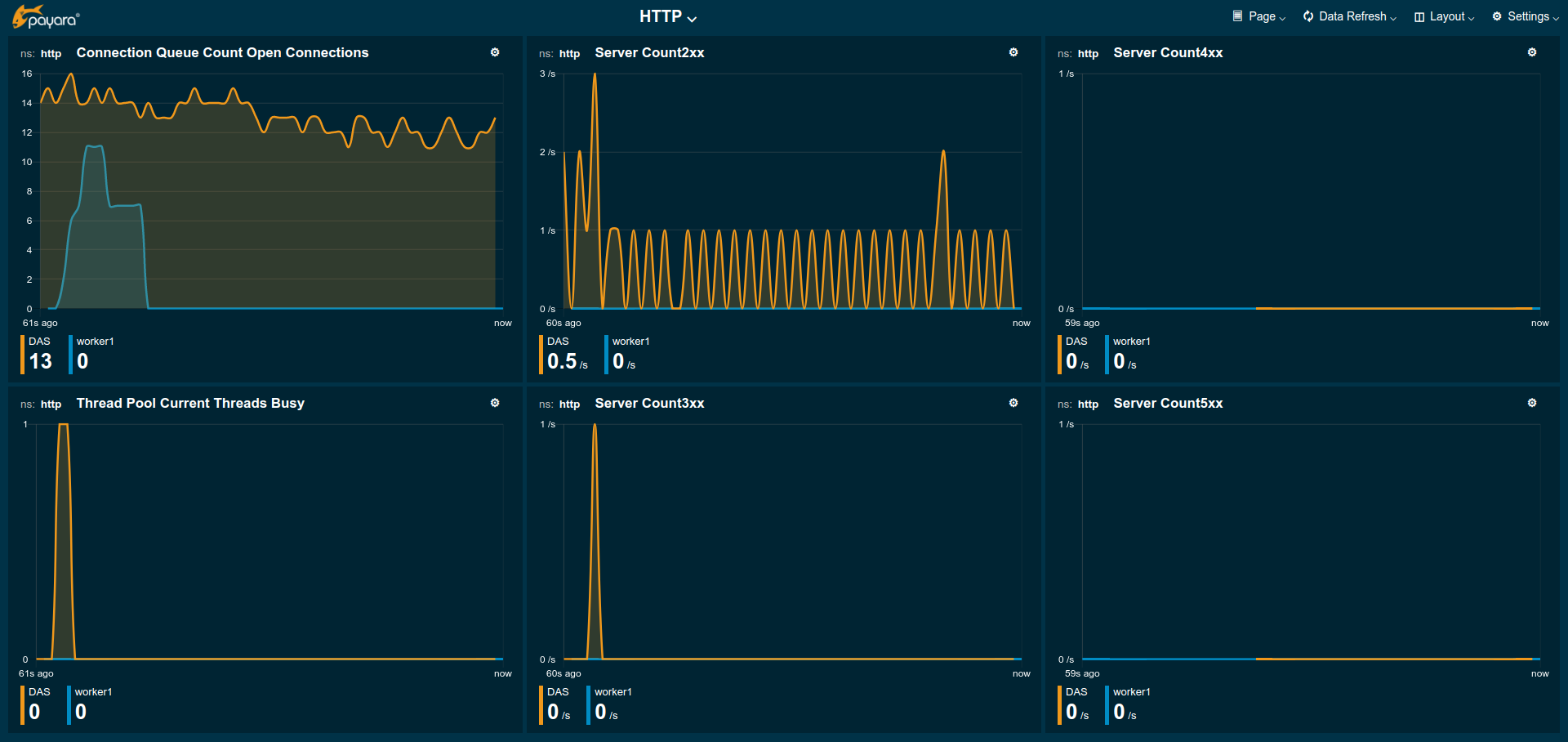Open the Layout menu
The image size is (1568, 742).
click(x=1444, y=16)
